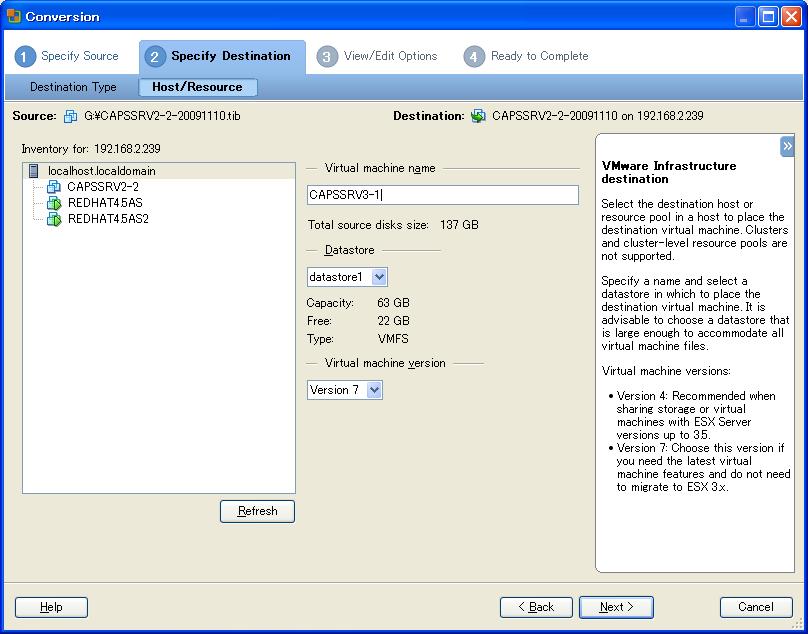Click 'Inventory for: 192.168.2.239' label
Image resolution: width=808 pixels, height=634 pixels.
(91, 149)
